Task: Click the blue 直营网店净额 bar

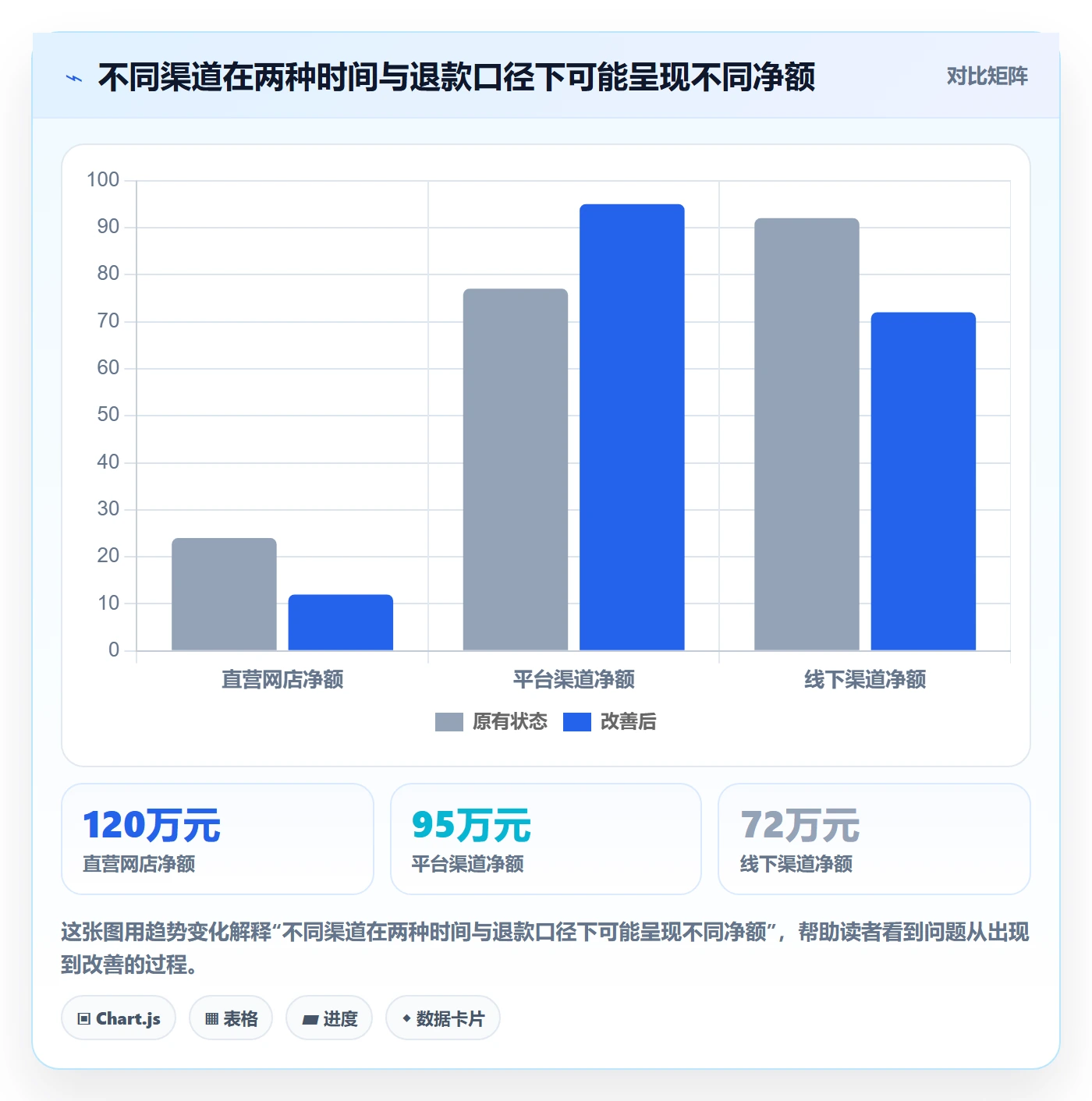Action: (x=341, y=622)
